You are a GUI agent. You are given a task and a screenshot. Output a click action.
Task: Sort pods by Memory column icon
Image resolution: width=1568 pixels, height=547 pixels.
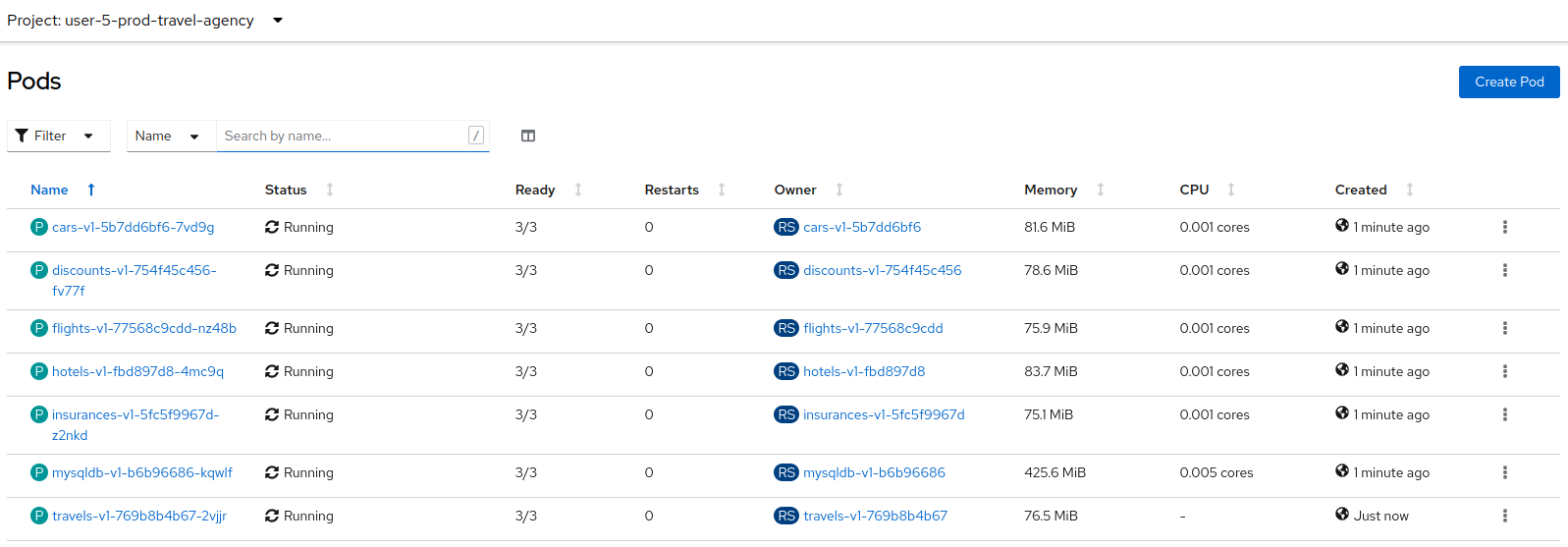[x=1100, y=190]
